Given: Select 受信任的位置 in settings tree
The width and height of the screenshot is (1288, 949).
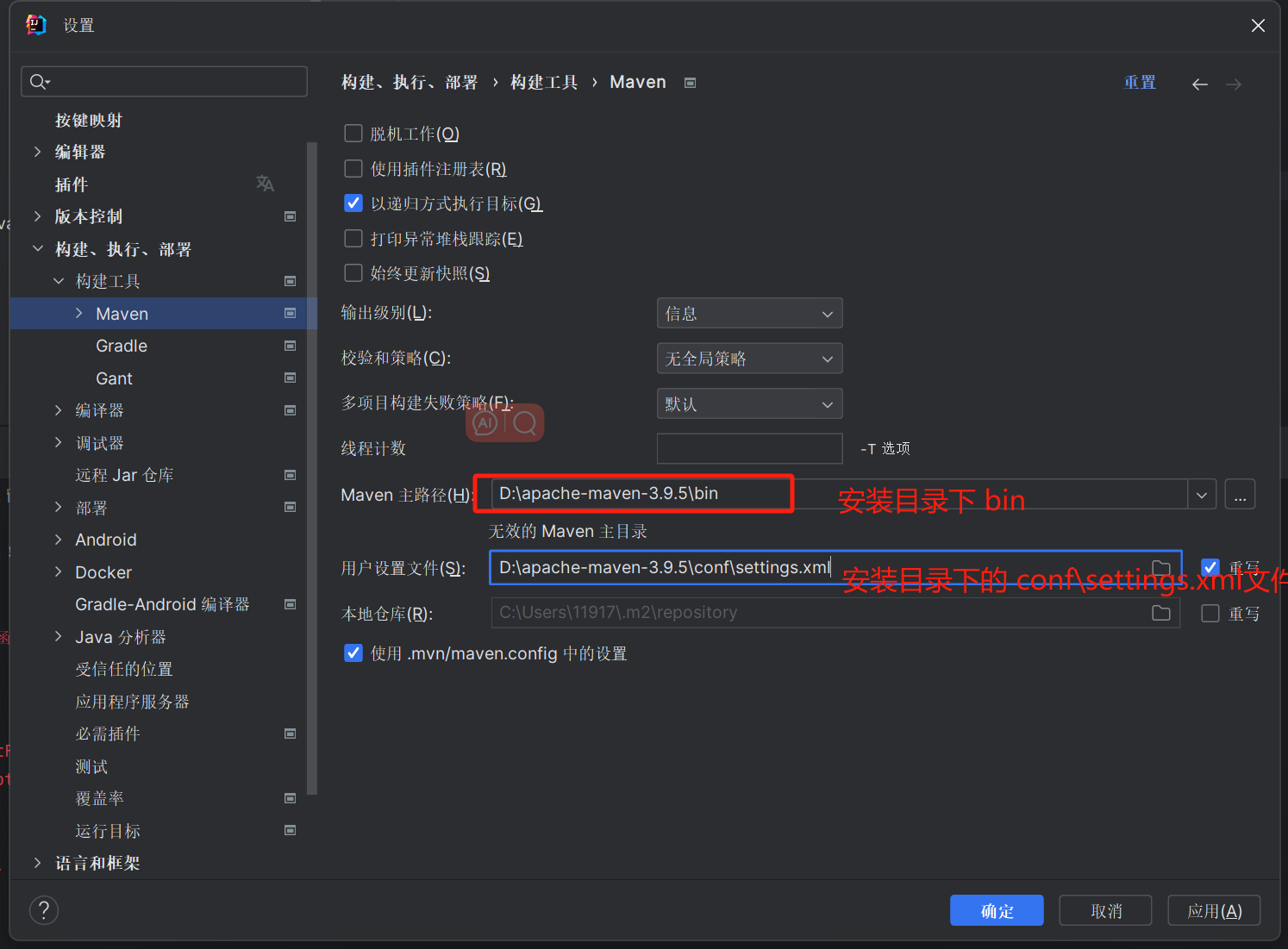Looking at the screenshot, I should pos(124,669).
